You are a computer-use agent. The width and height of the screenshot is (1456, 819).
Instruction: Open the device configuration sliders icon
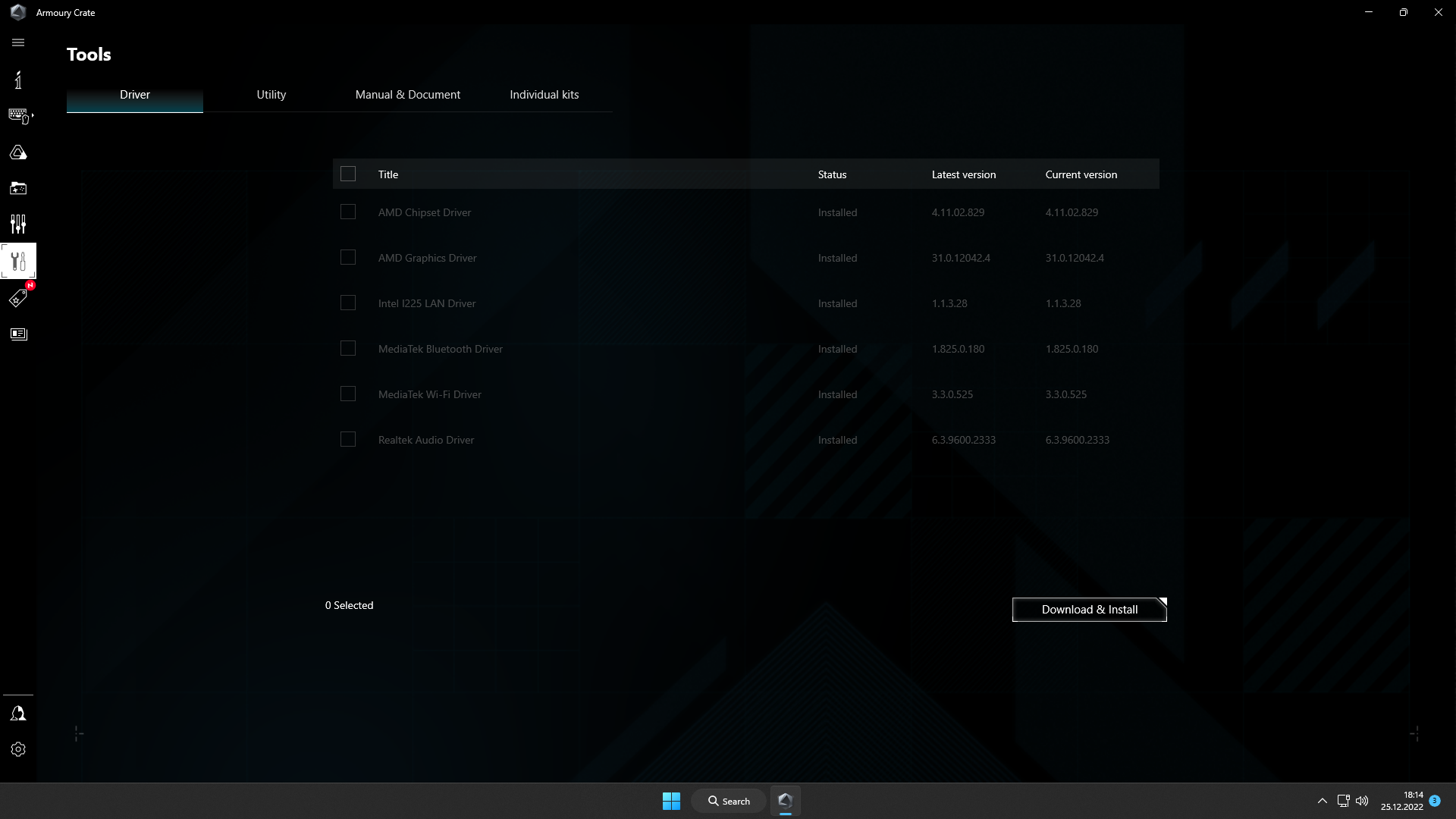coord(18,224)
